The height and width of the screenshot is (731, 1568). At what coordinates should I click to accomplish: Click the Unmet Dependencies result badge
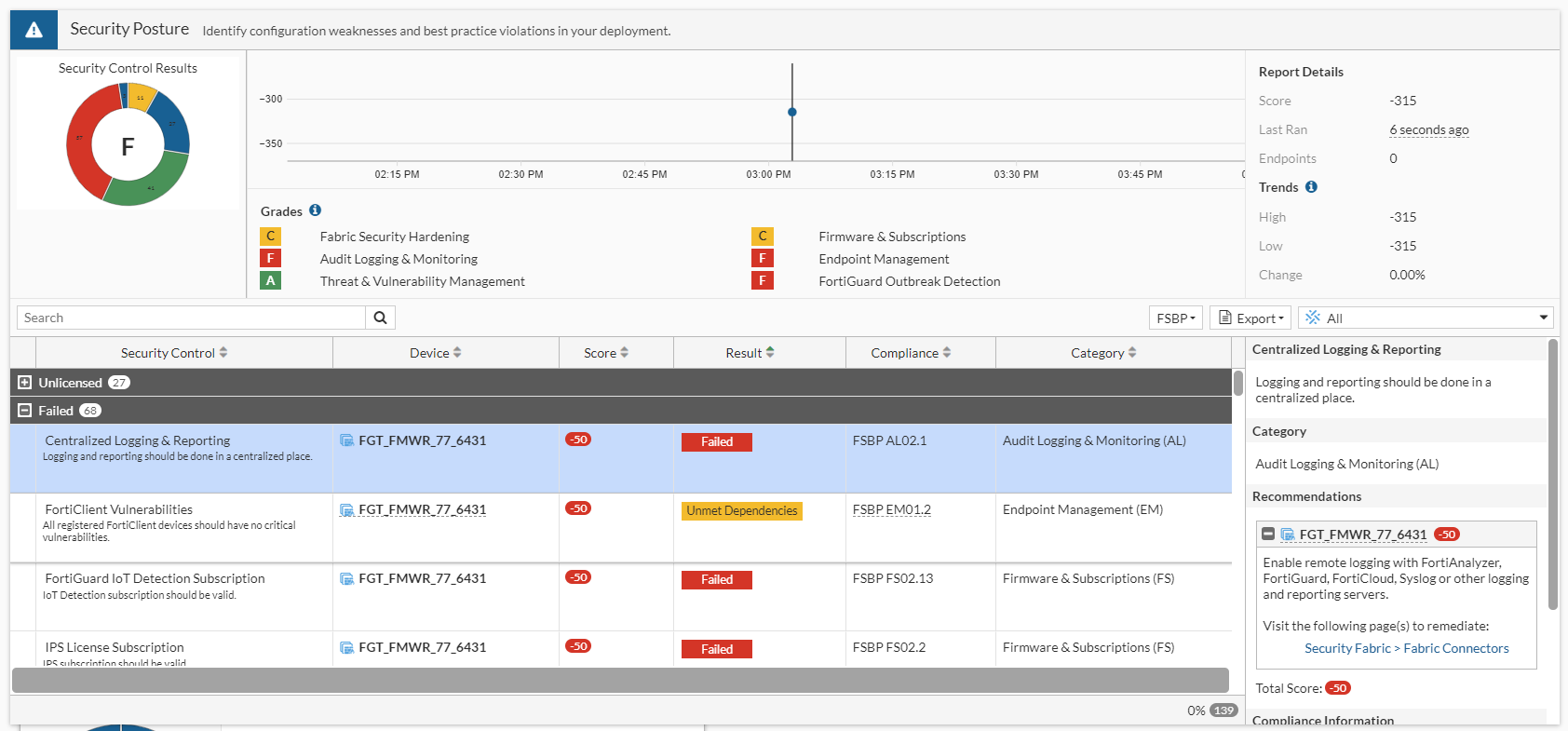[x=741, y=511]
